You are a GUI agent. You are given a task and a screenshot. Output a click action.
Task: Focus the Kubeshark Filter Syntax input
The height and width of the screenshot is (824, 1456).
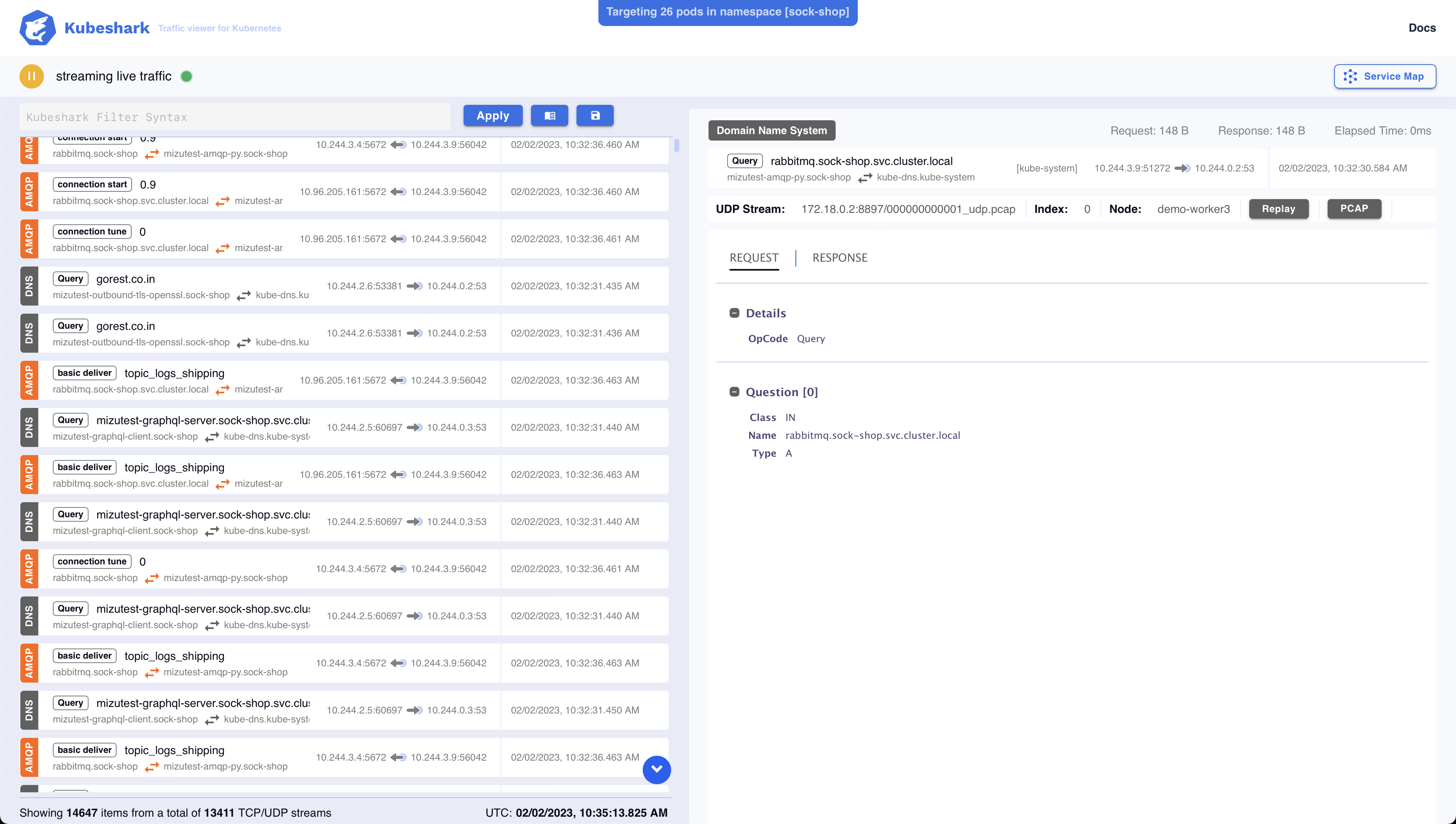pyautogui.click(x=235, y=117)
